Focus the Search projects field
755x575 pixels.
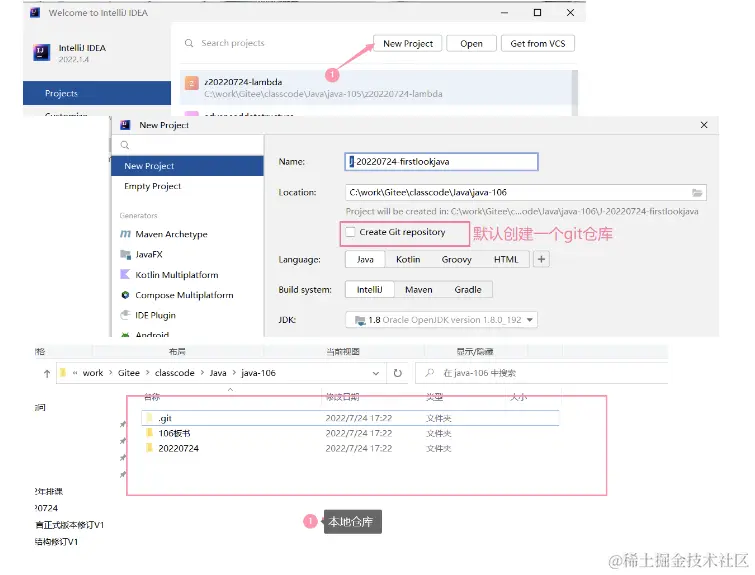(x=233, y=43)
